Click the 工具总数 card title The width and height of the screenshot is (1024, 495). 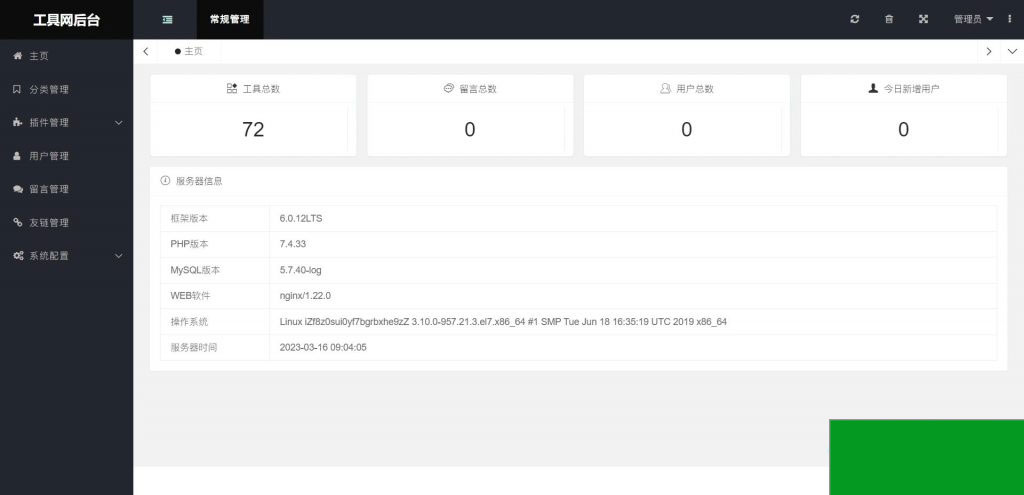coord(261,89)
